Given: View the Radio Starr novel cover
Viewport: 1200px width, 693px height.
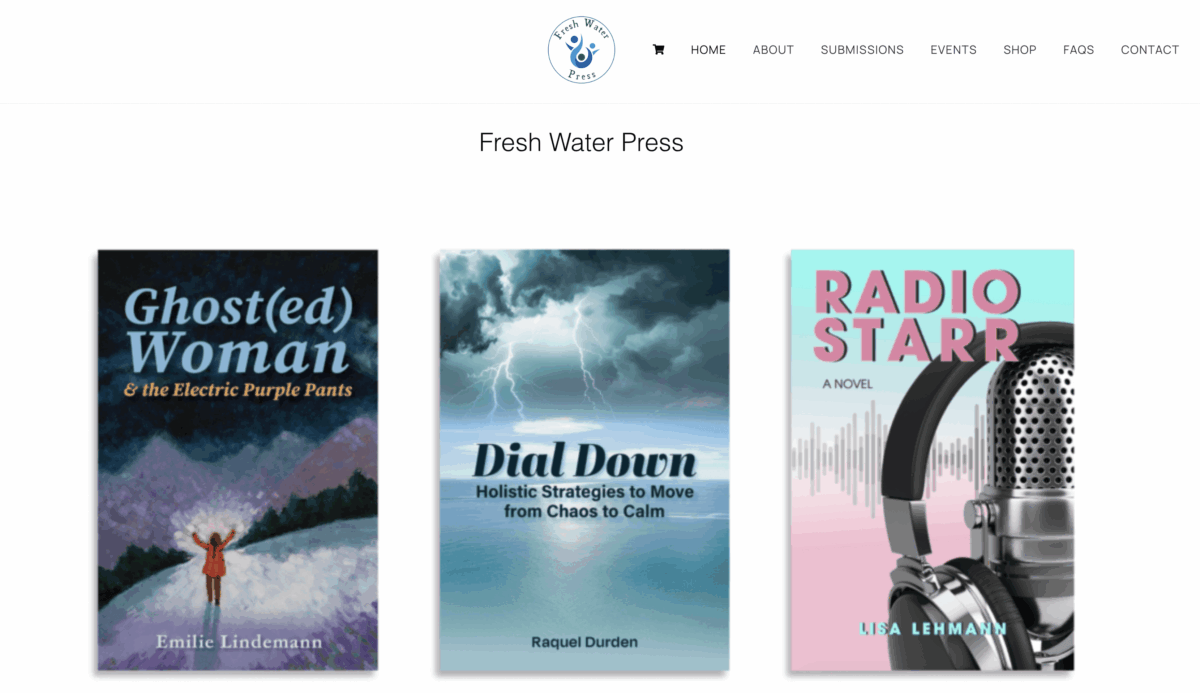Looking at the screenshot, I should (x=932, y=459).
